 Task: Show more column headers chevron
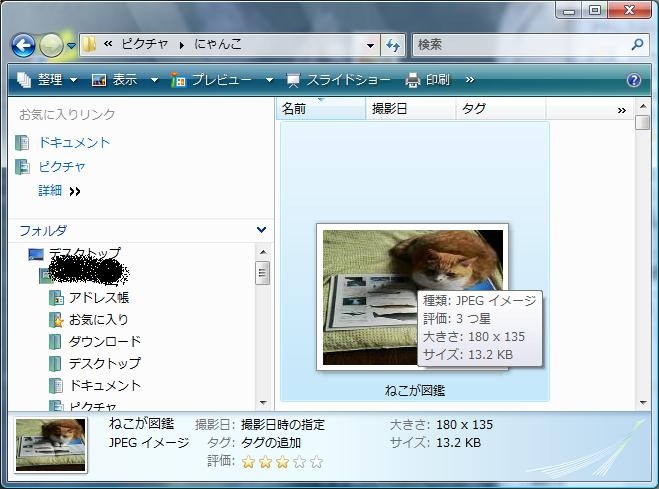pyautogui.click(x=622, y=110)
